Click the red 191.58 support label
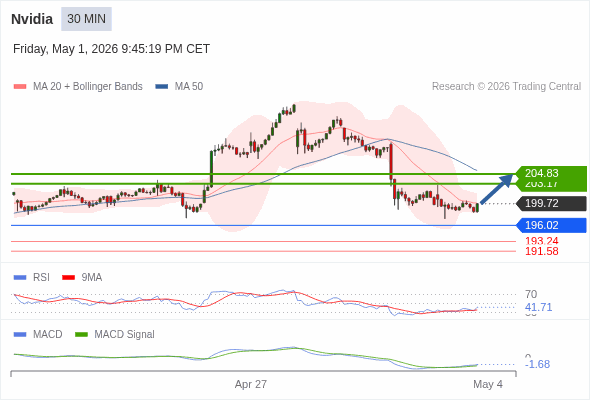 coord(542,251)
